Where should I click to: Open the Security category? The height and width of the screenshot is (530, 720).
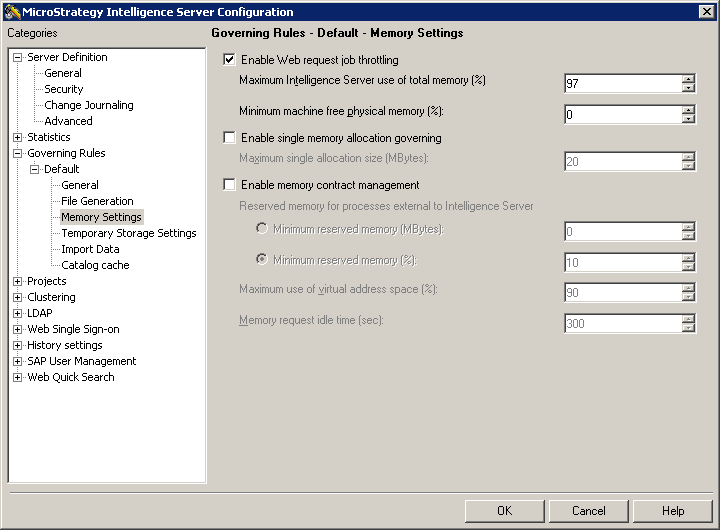pyautogui.click(x=64, y=89)
